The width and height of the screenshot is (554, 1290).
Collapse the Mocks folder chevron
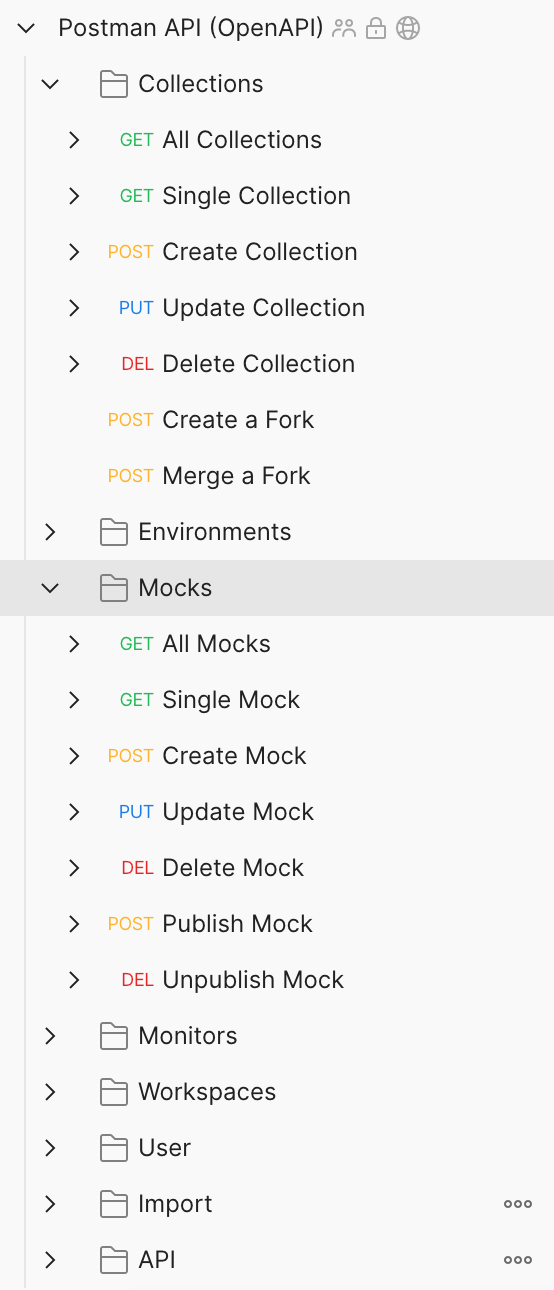click(50, 588)
